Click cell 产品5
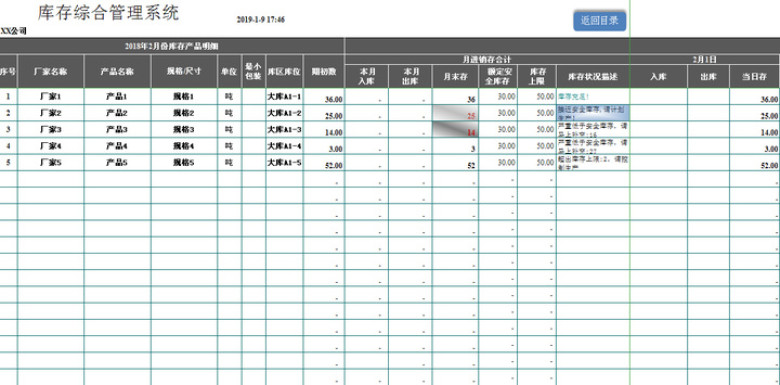 [x=117, y=162]
